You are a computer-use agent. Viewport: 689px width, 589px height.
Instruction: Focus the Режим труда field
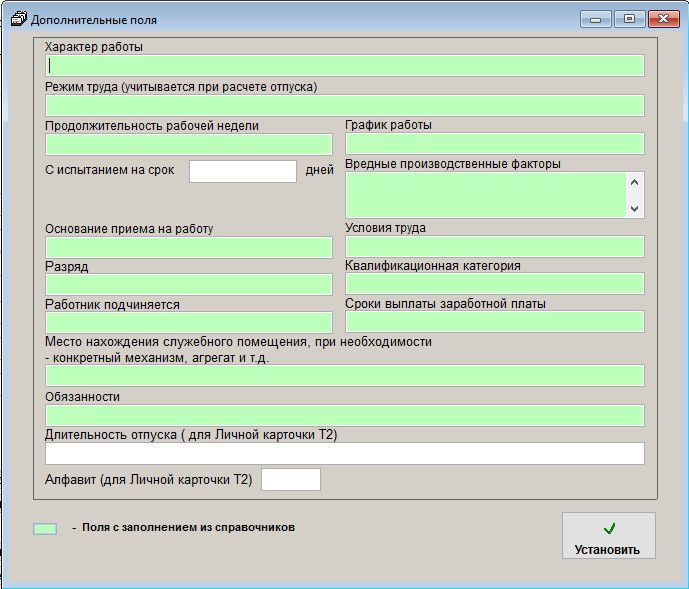coord(344,105)
